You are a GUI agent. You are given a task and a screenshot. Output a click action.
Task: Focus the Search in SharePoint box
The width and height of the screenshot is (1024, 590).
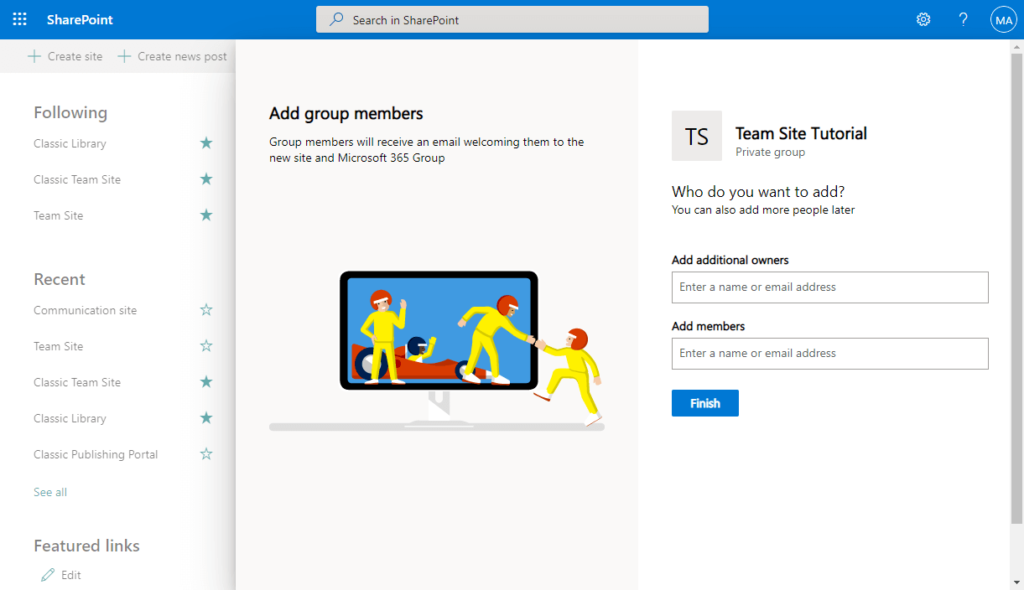point(512,20)
